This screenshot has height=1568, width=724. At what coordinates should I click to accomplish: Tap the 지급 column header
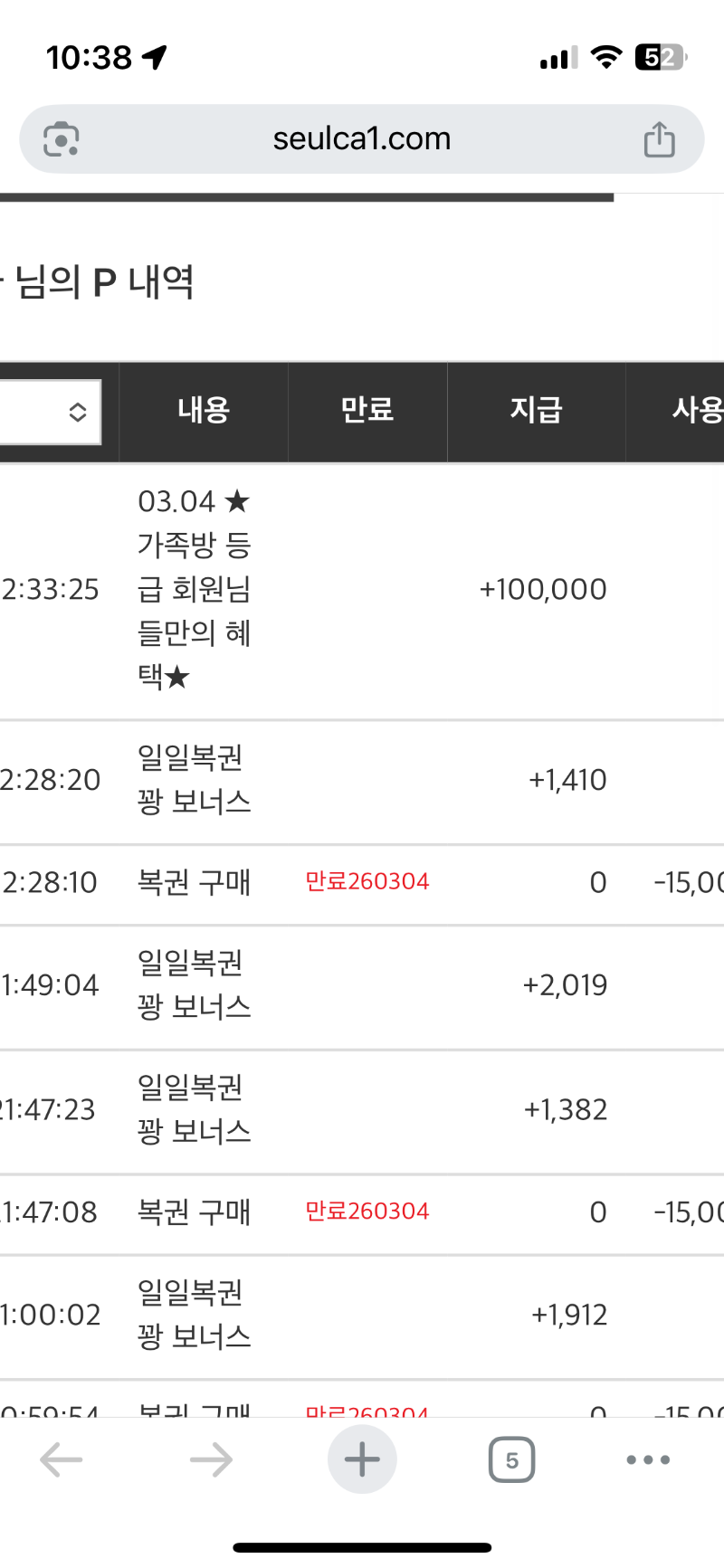[536, 411]
